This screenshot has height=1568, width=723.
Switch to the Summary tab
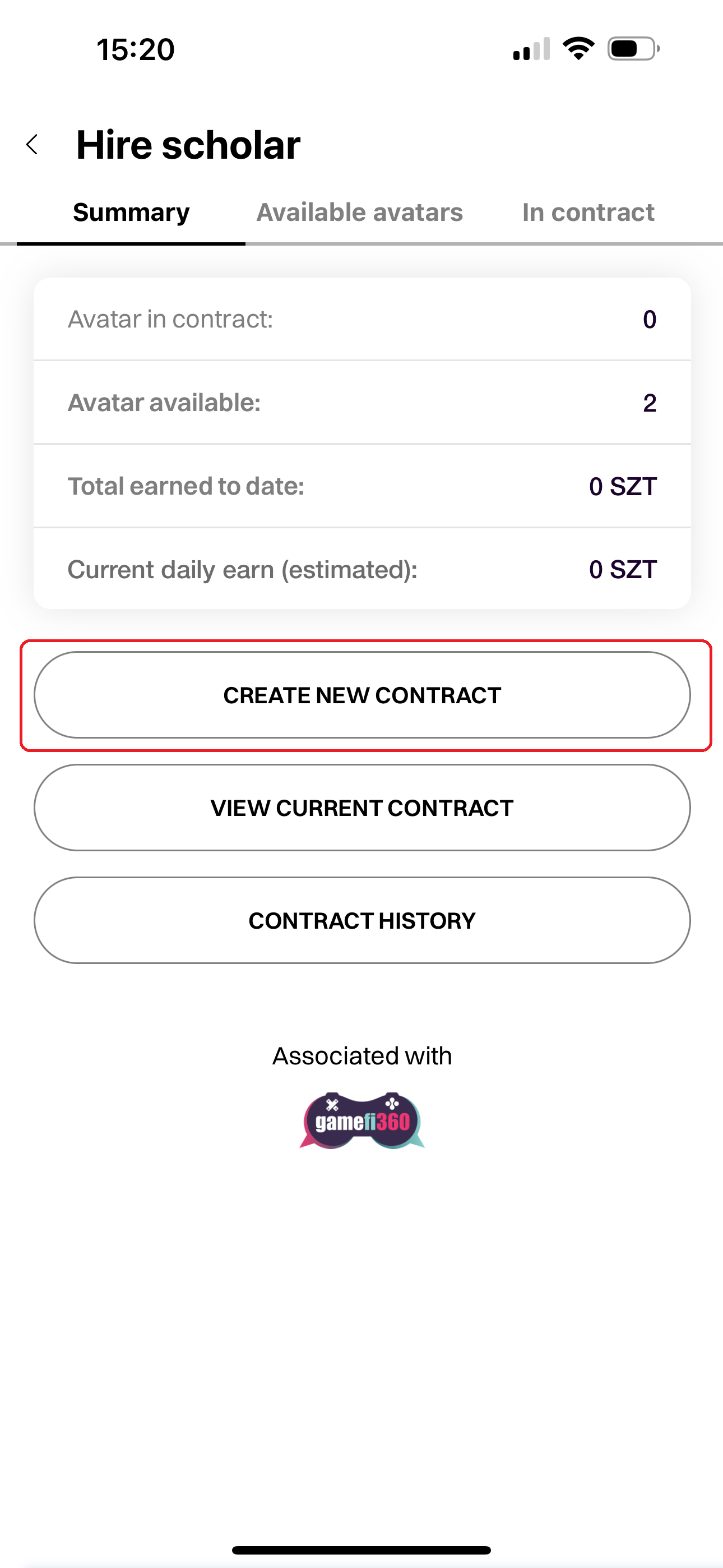click(x=131, y=213)
